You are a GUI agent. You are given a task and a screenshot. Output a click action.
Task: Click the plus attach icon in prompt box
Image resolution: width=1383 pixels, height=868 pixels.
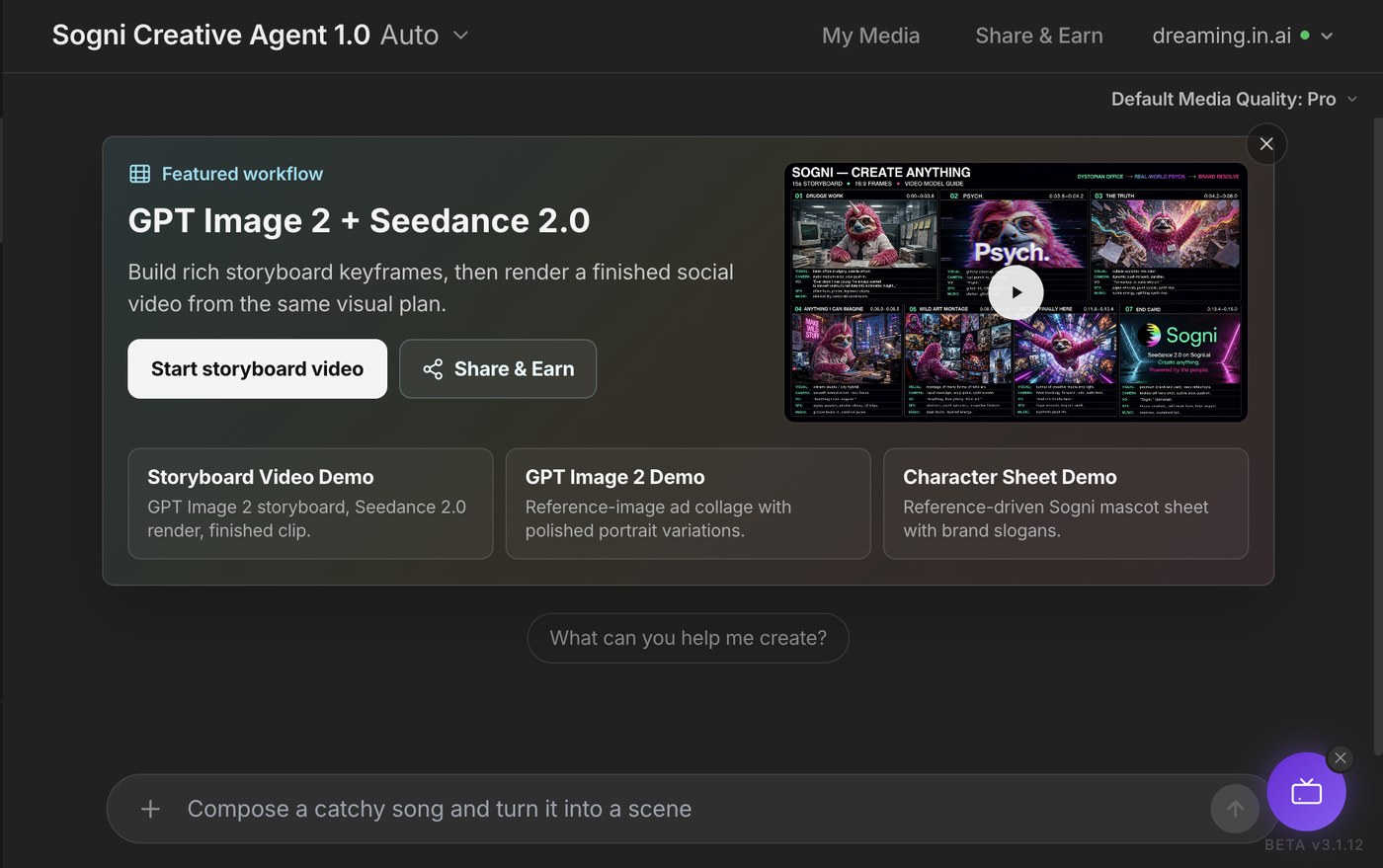point(150,809)
